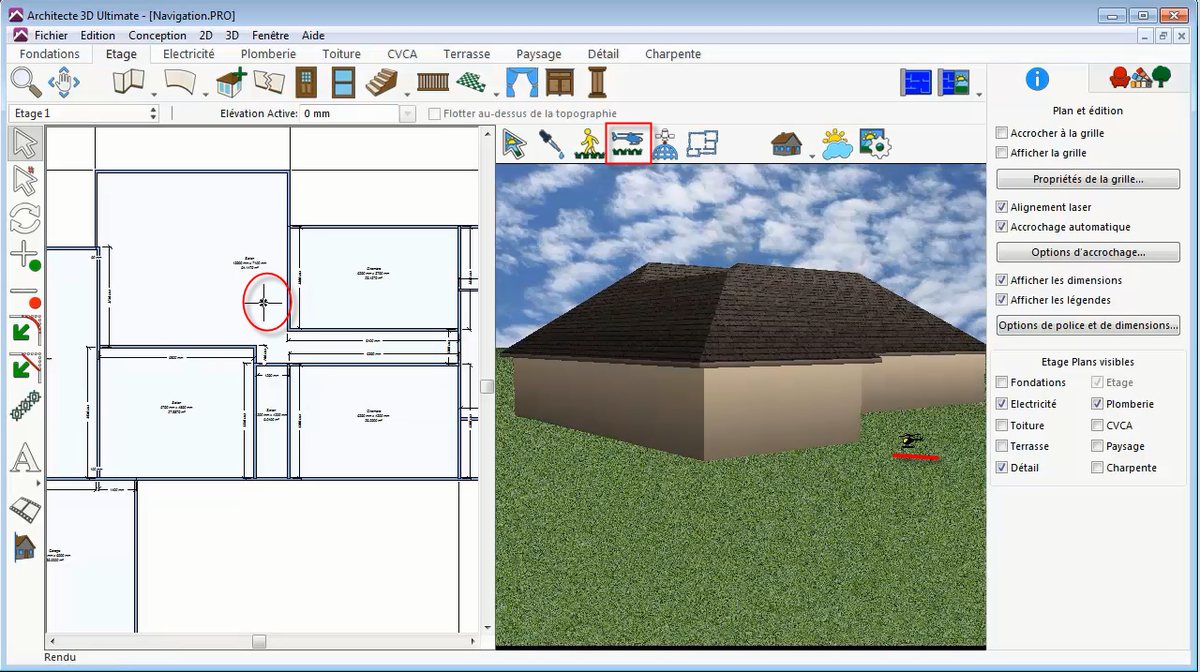The height and width of the screenshot is (672, 1200).
Task: Select the column tool
Action: pyautogui.click(x=597, y=82)
